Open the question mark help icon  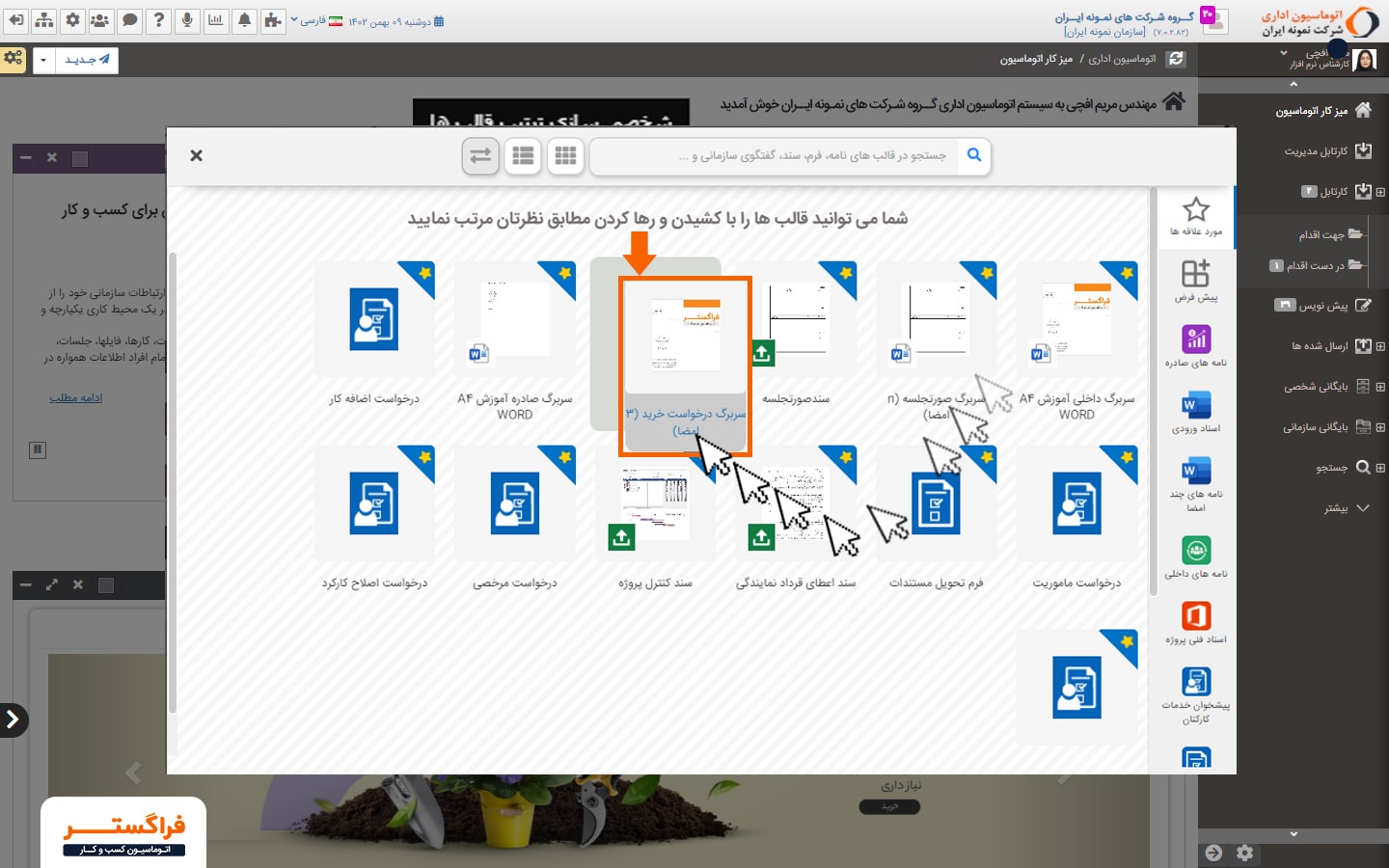click(x=159, y=20)
